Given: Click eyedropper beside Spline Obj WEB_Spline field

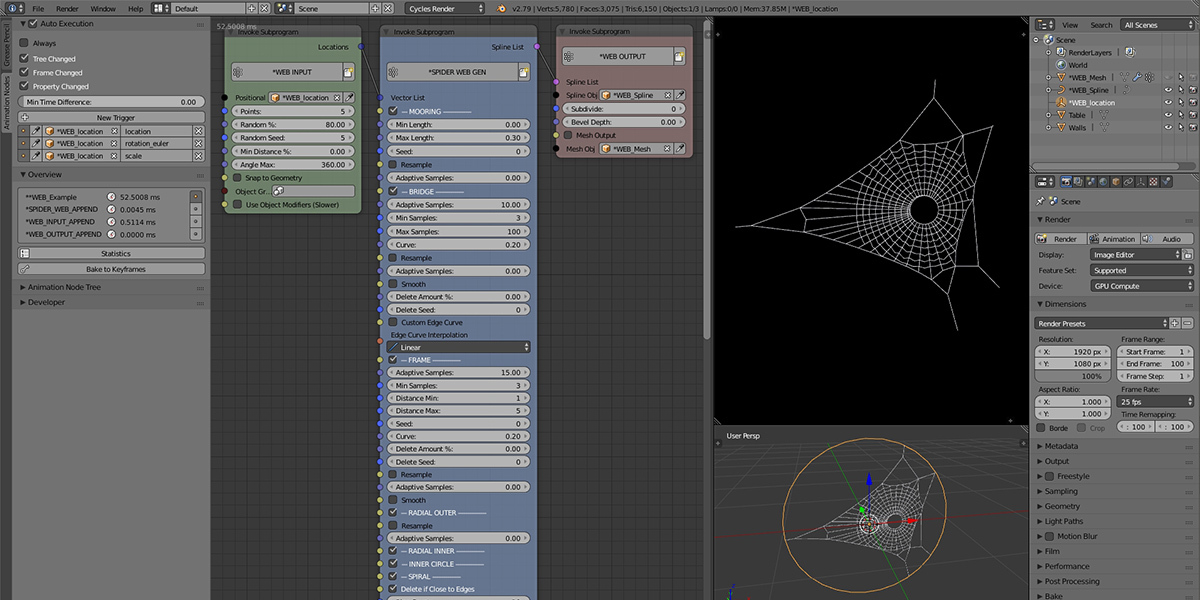Looking at the screenshot, I should pos(680,95).
